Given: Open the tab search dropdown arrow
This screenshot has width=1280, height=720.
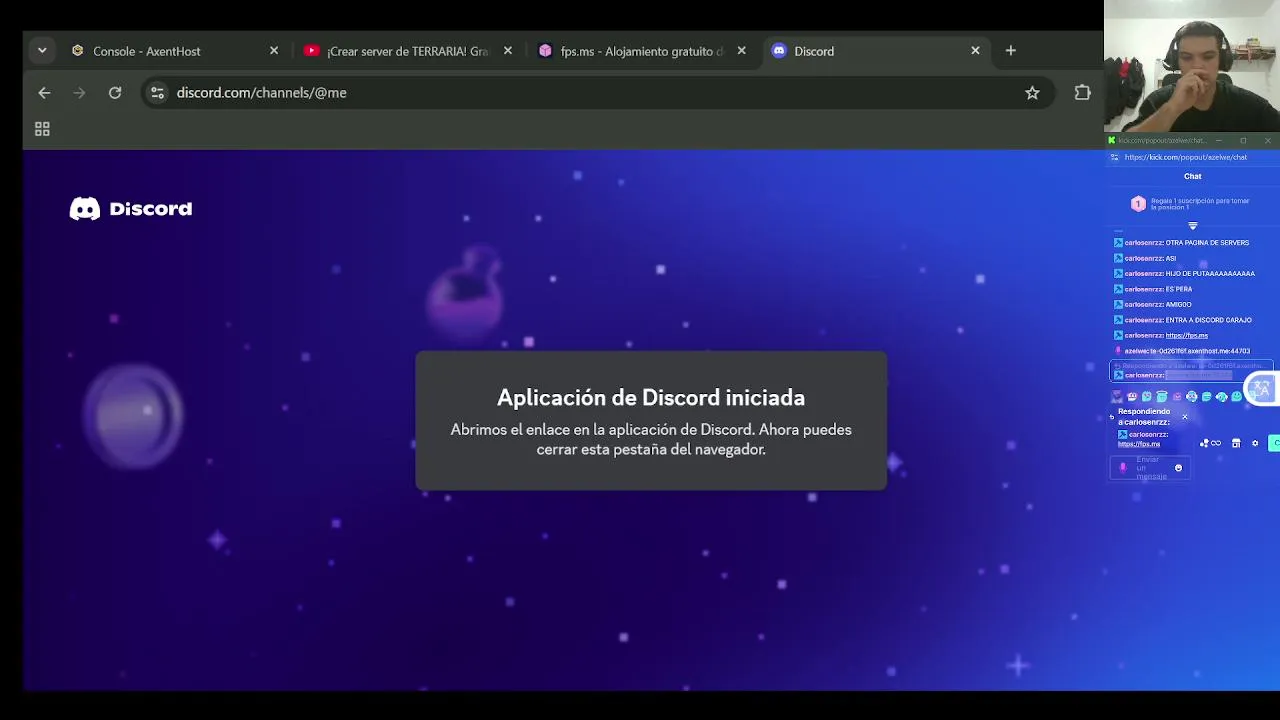Looking at the screenshot, I should point(42,50).
